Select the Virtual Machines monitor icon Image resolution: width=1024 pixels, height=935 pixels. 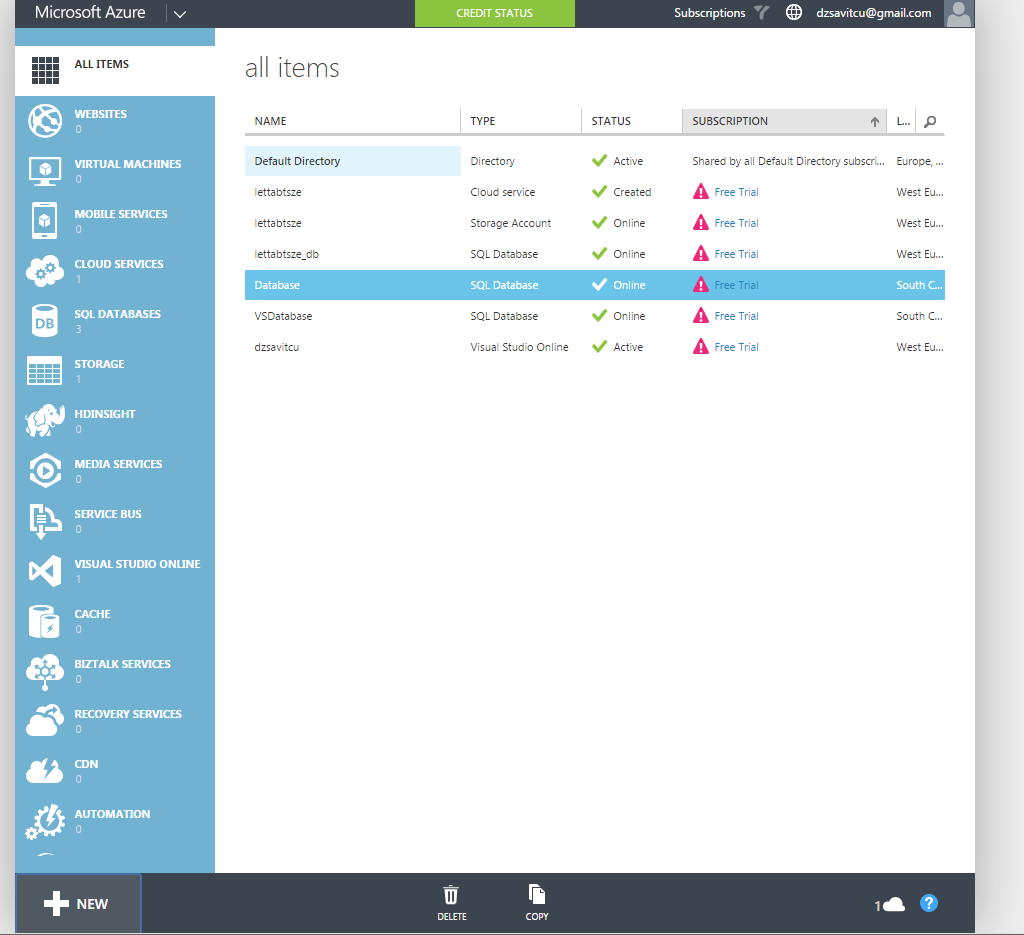pos(45,171)
